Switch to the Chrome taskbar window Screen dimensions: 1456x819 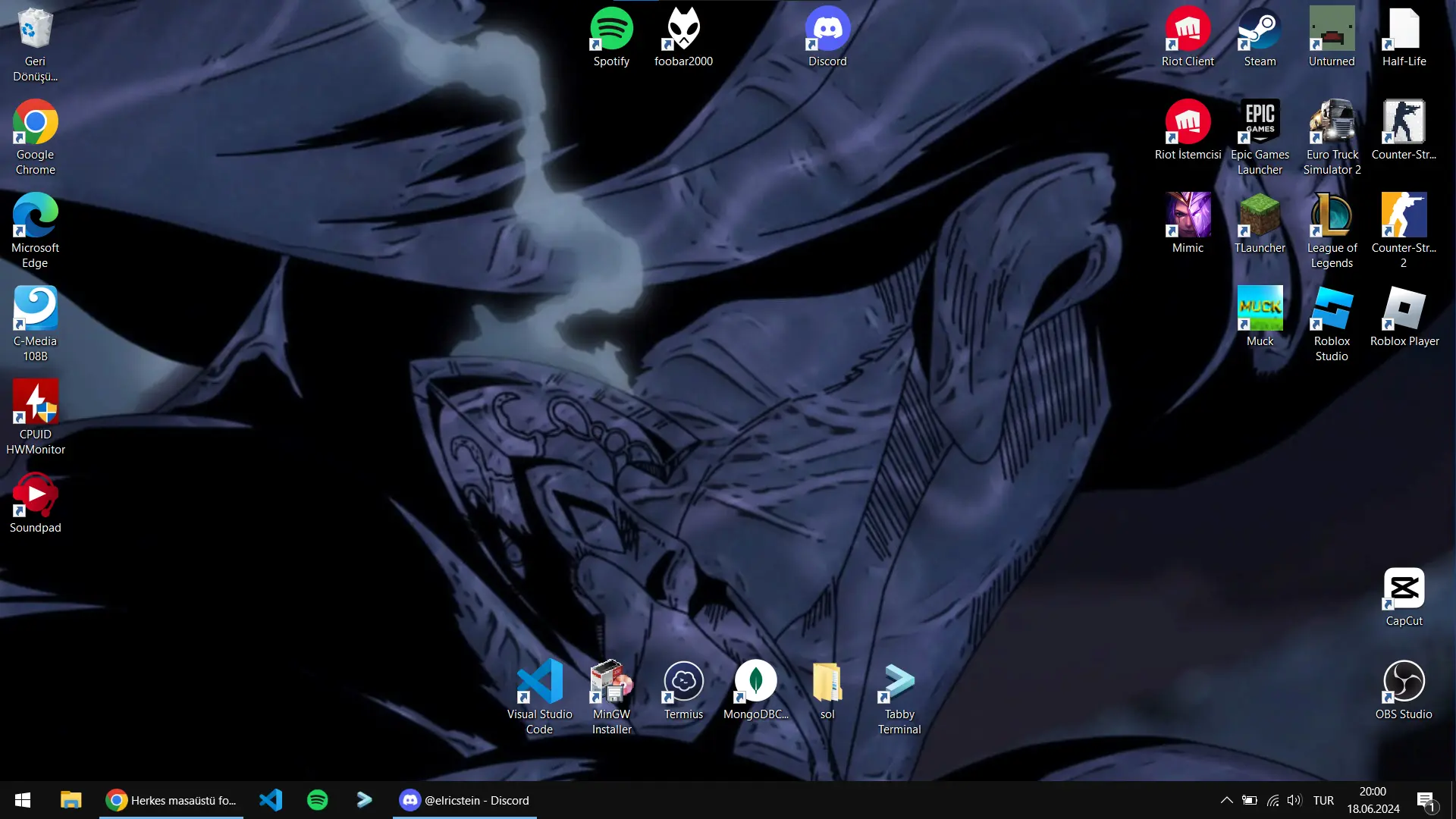pyautogui.click(x=171, y=800)
